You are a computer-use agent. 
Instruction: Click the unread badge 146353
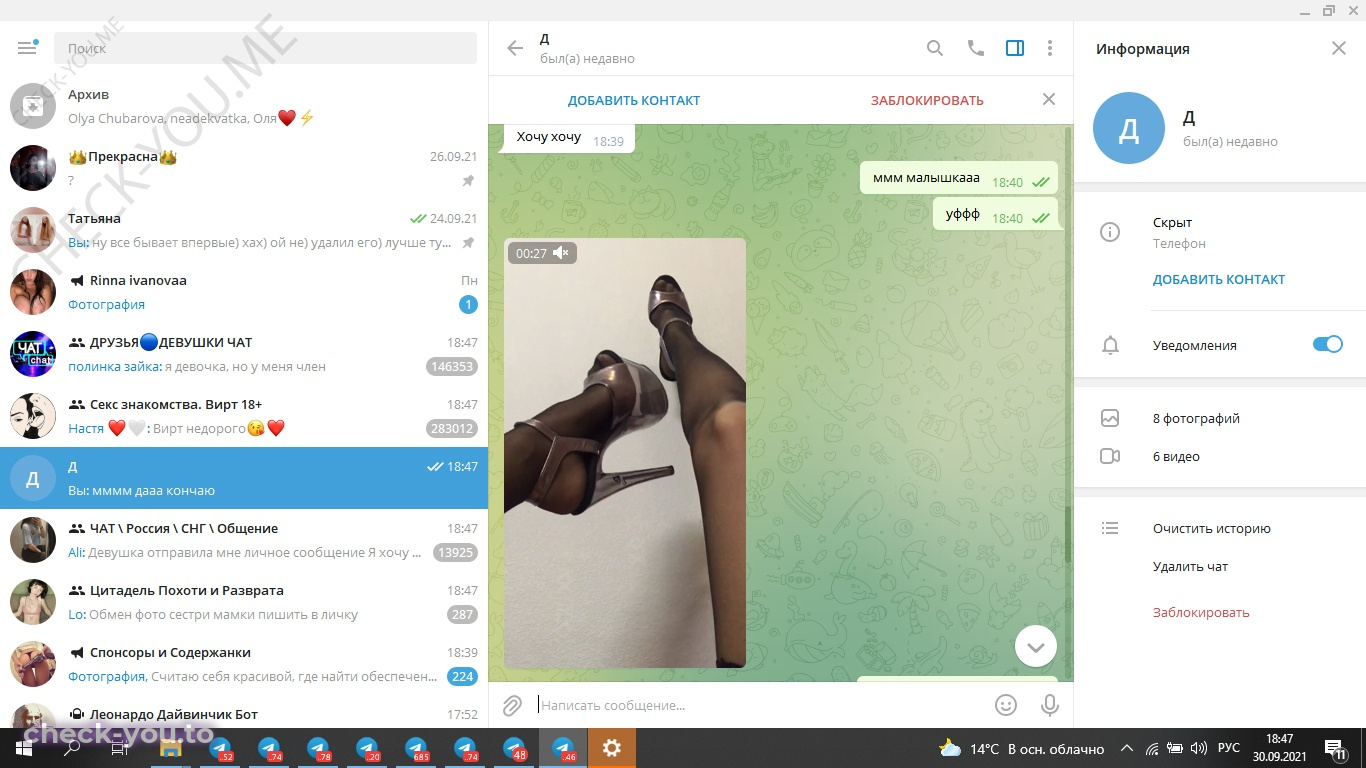[451, 366]
